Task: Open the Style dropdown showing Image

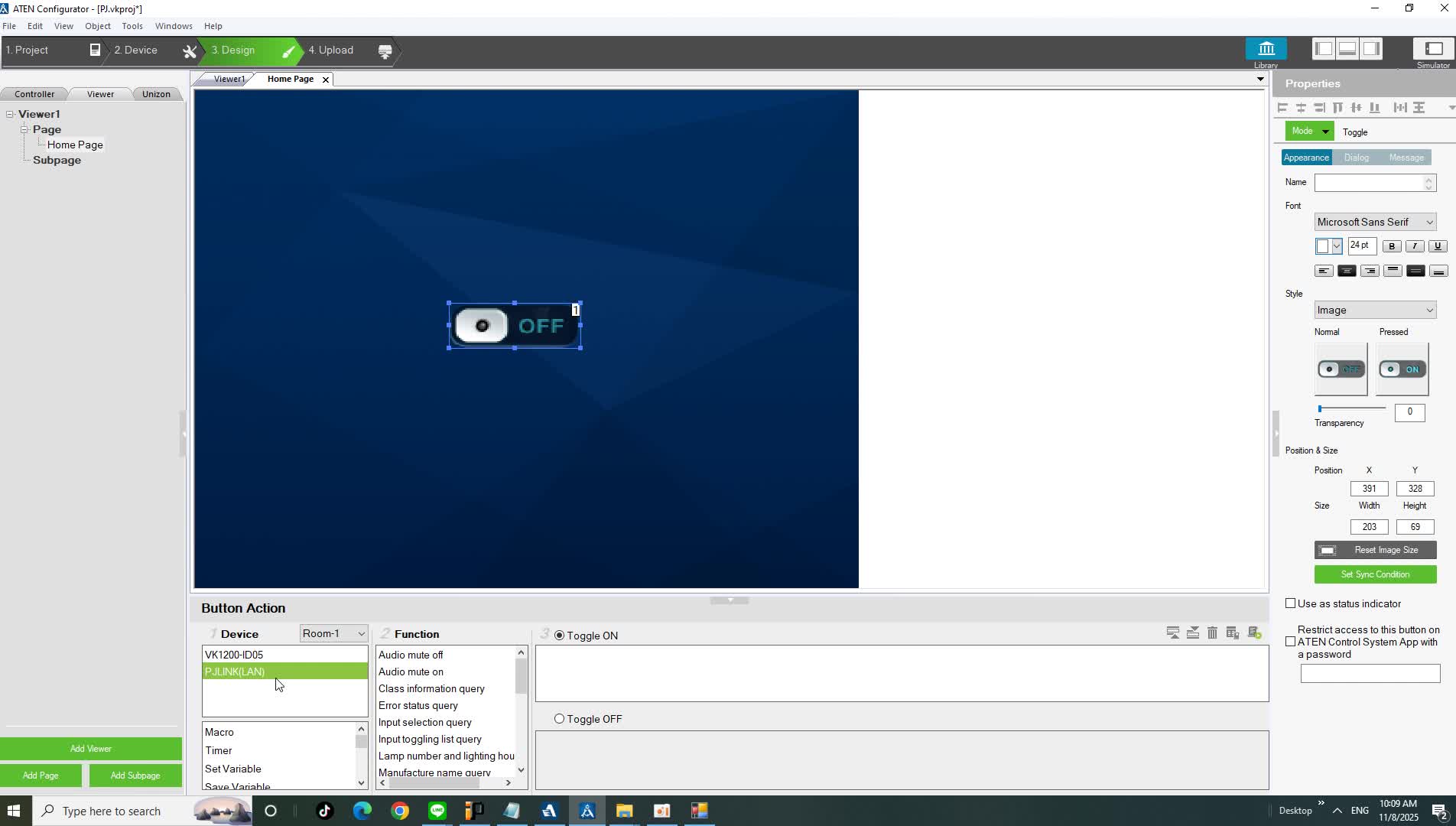Action: (1428, 310)
